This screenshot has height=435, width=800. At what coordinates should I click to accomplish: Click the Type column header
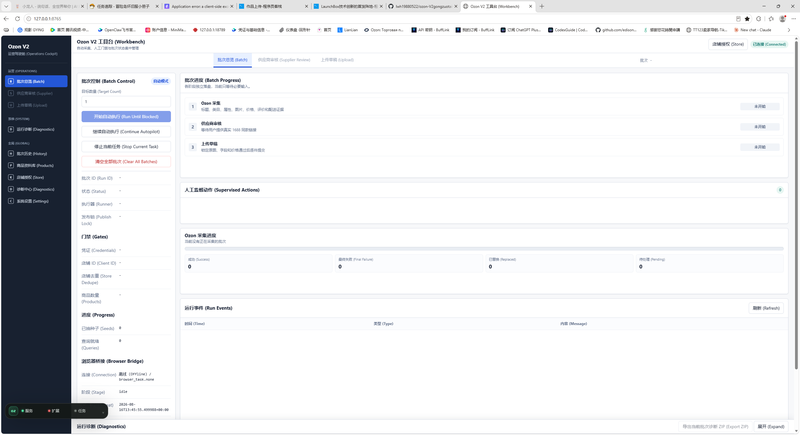click(383, 324)
